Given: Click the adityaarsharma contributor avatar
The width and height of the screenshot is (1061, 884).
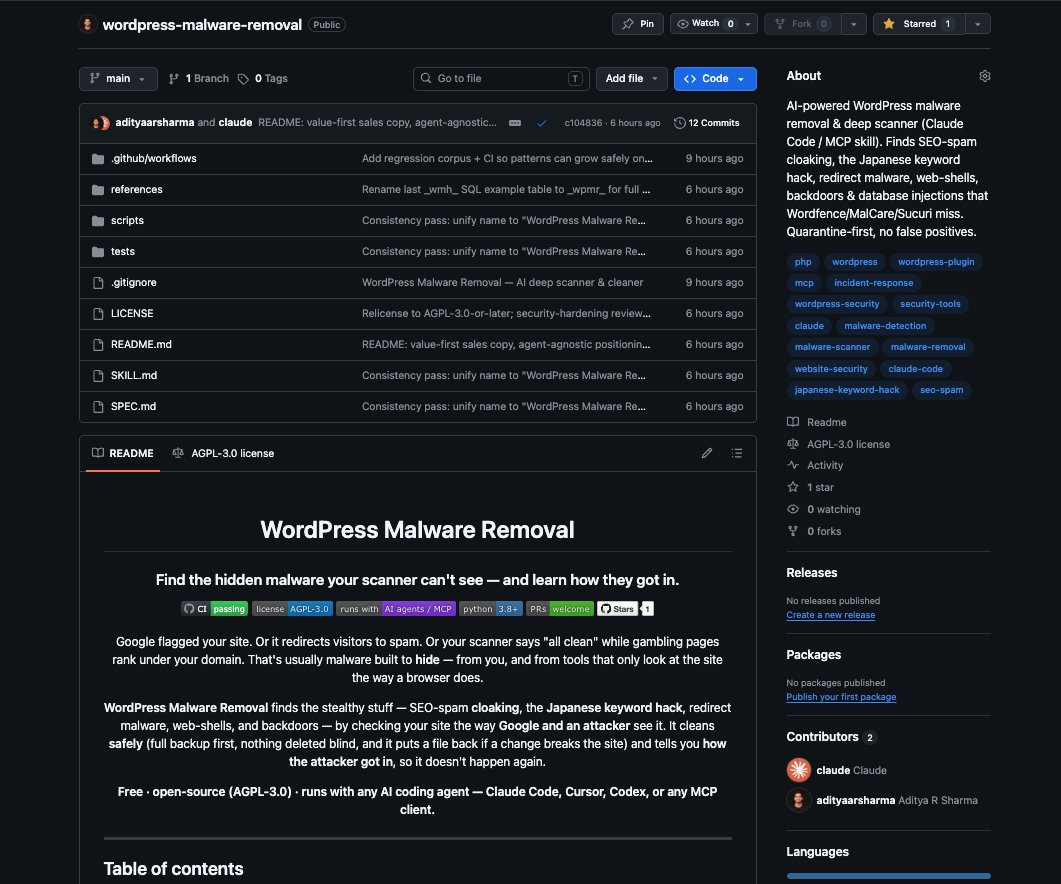Looking at the screenshot, I should 798,800.
